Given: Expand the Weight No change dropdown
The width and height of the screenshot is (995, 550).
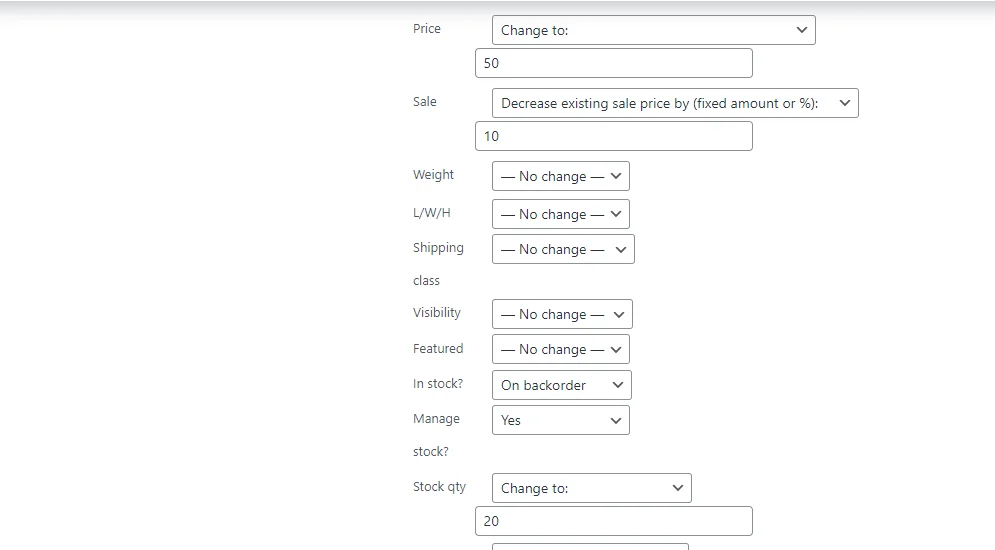Looking at the screenshot, I should coord(560,176).
